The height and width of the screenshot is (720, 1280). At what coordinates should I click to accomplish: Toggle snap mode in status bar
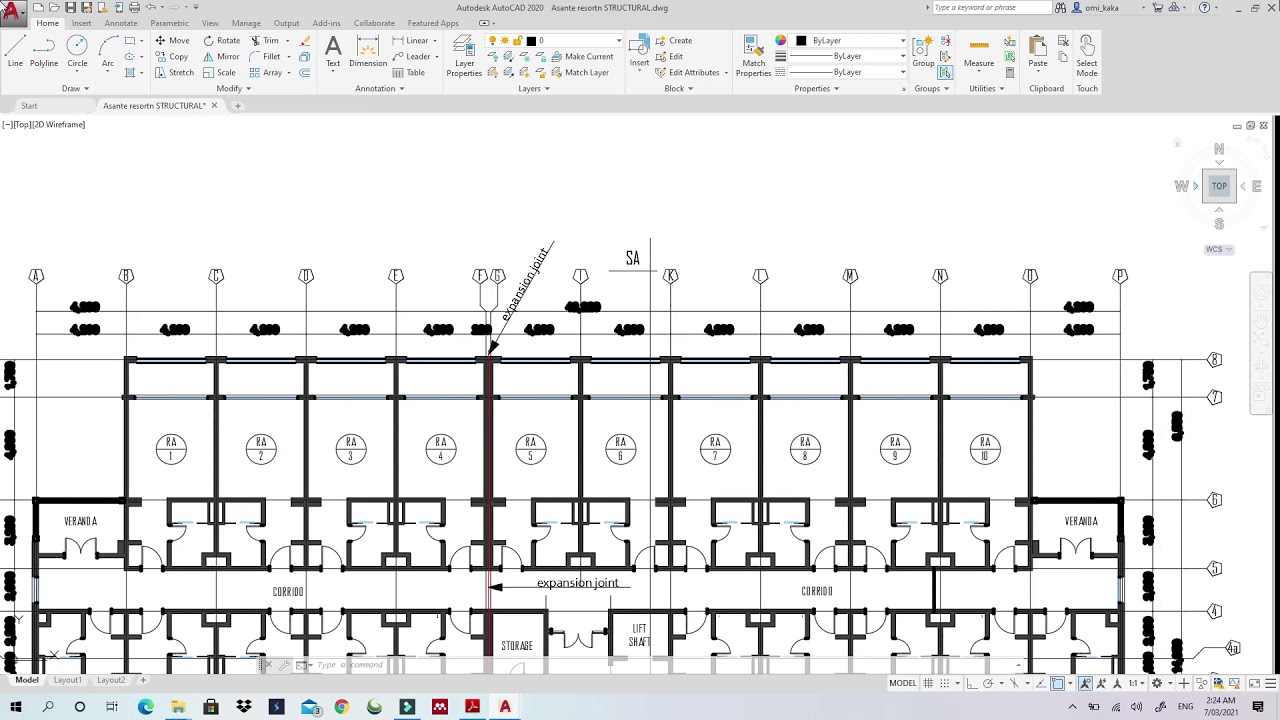pos(945,683)
